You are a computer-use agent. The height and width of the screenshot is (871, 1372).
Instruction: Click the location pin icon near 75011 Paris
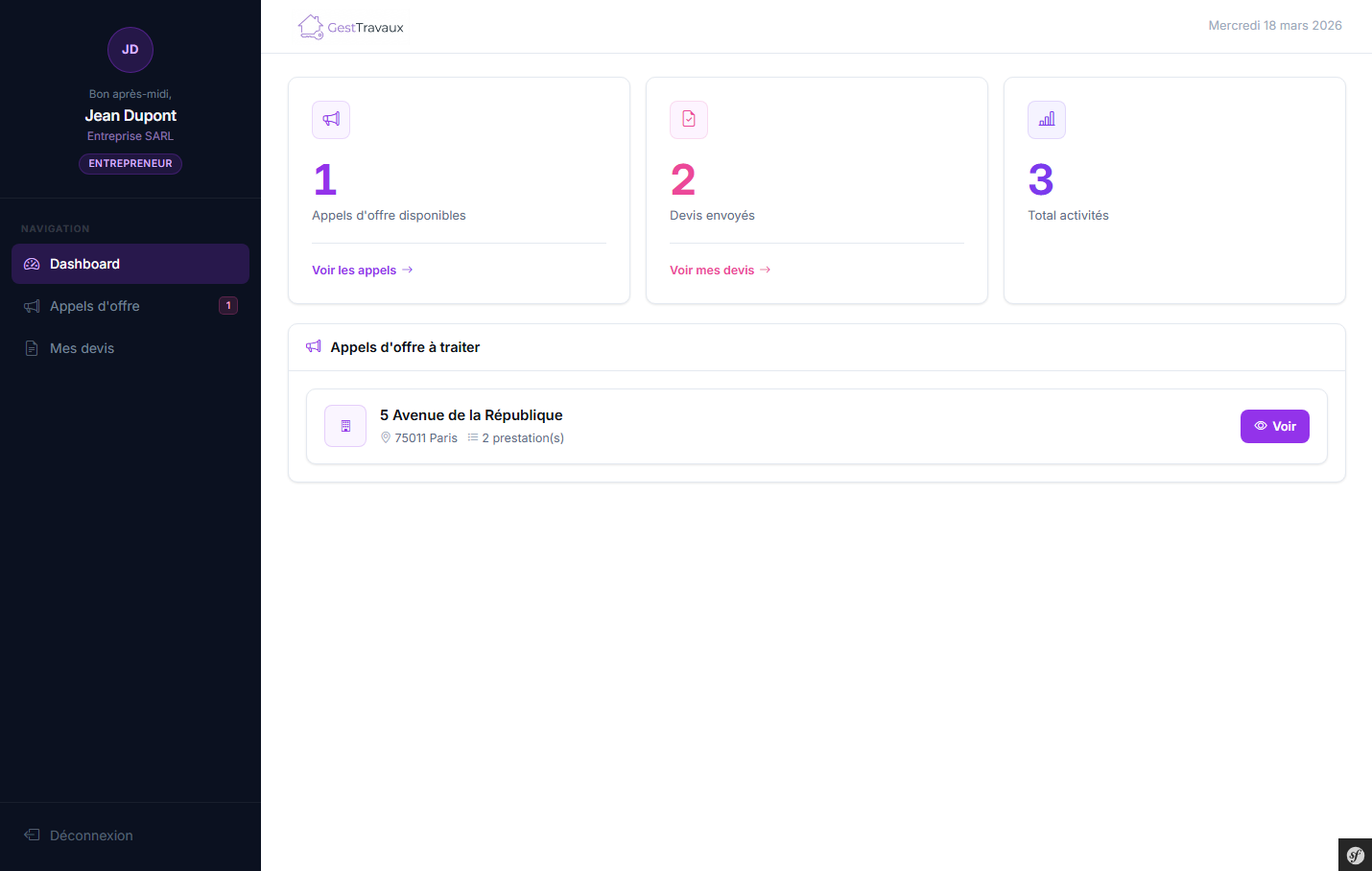(x=385, y=437)
